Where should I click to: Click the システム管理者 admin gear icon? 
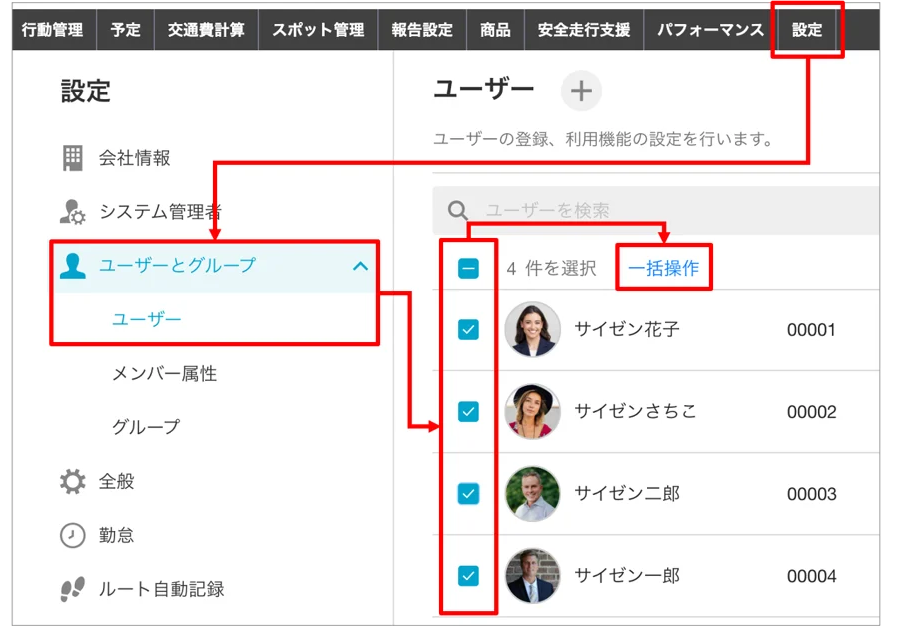click(73, 212)
